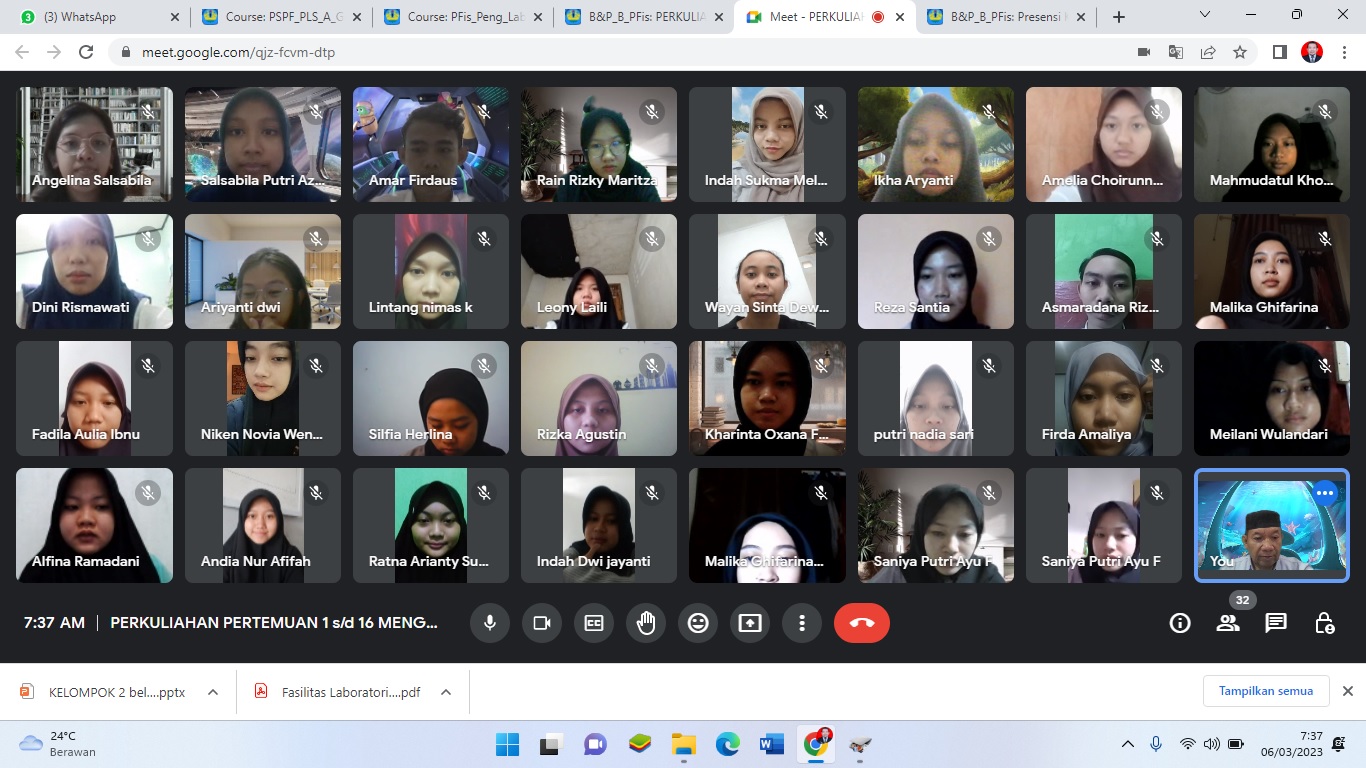
Task: Open host controls lock icon
Action: click(1324, 623)
